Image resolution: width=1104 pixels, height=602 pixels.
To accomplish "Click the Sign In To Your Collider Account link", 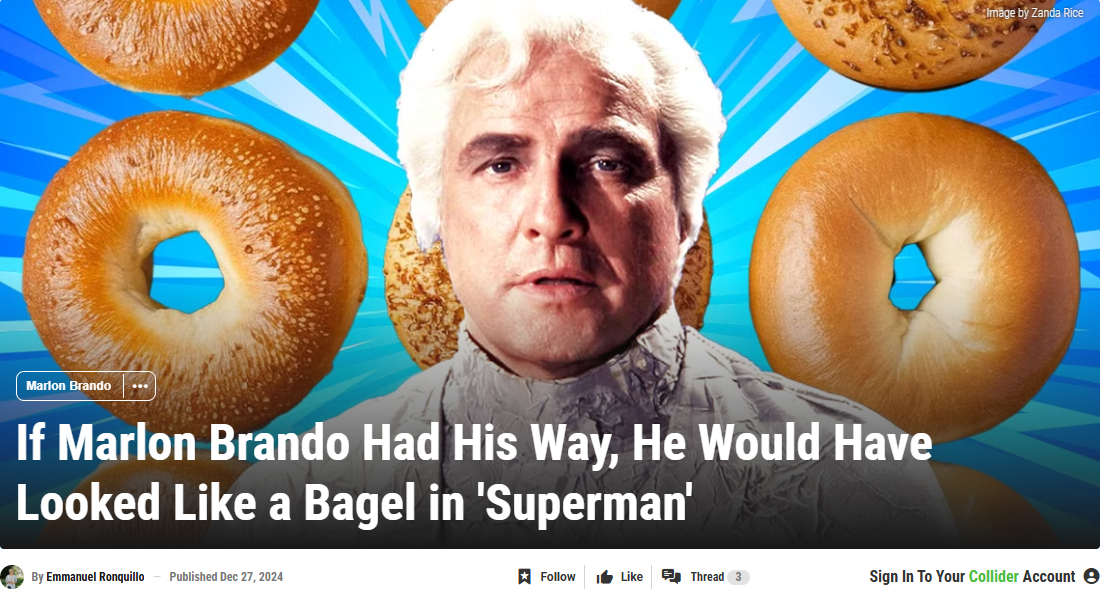I will coord(972,577).
